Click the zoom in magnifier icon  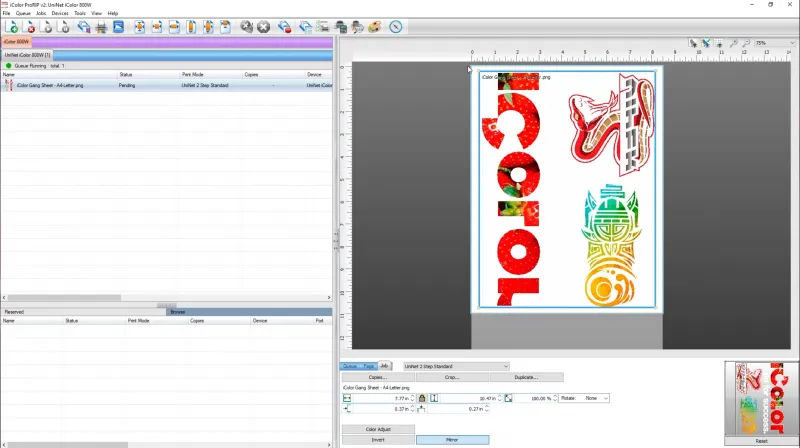click(733, 43)
